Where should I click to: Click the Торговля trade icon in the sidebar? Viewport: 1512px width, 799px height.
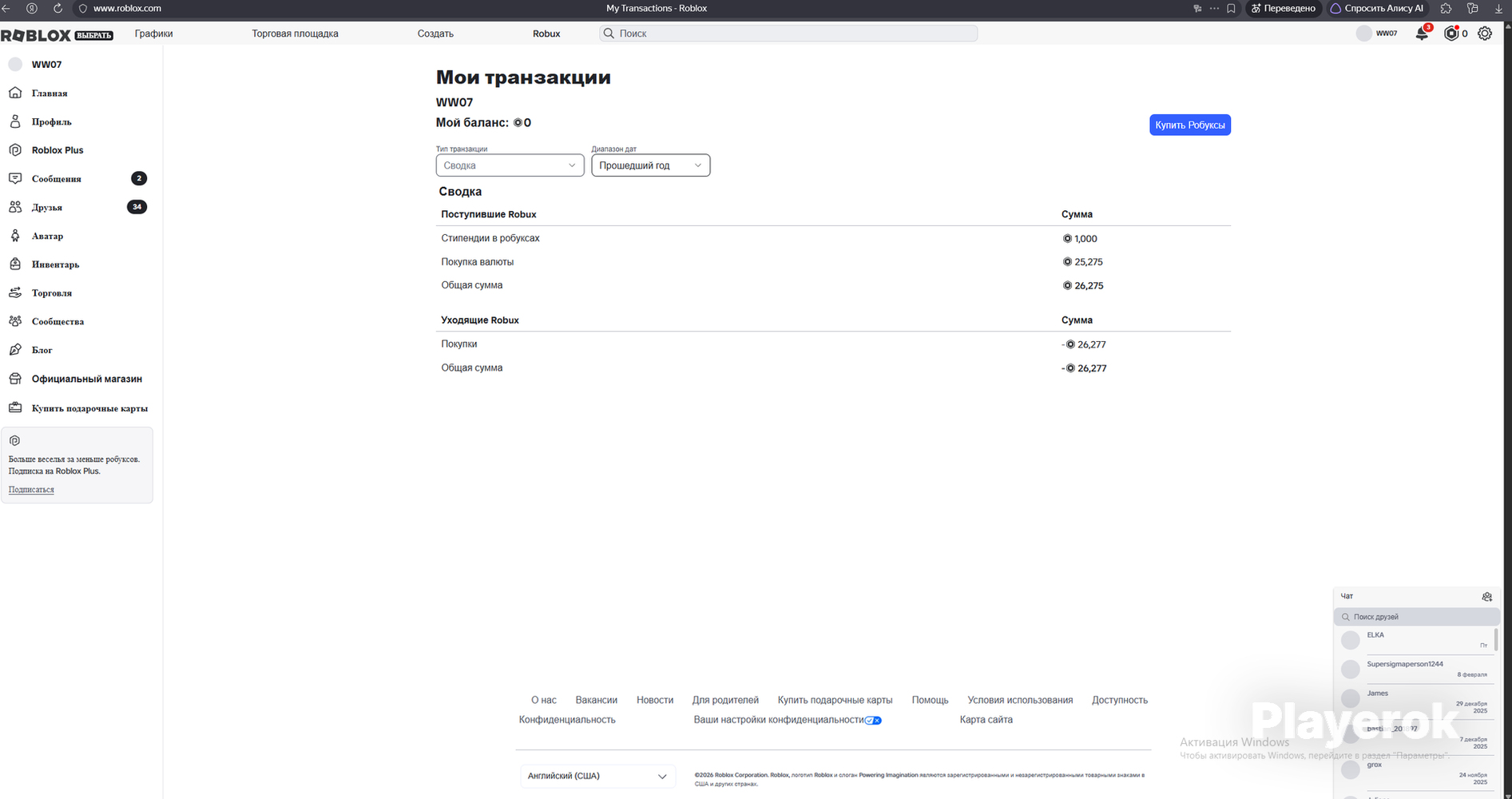tap(15, 292)
